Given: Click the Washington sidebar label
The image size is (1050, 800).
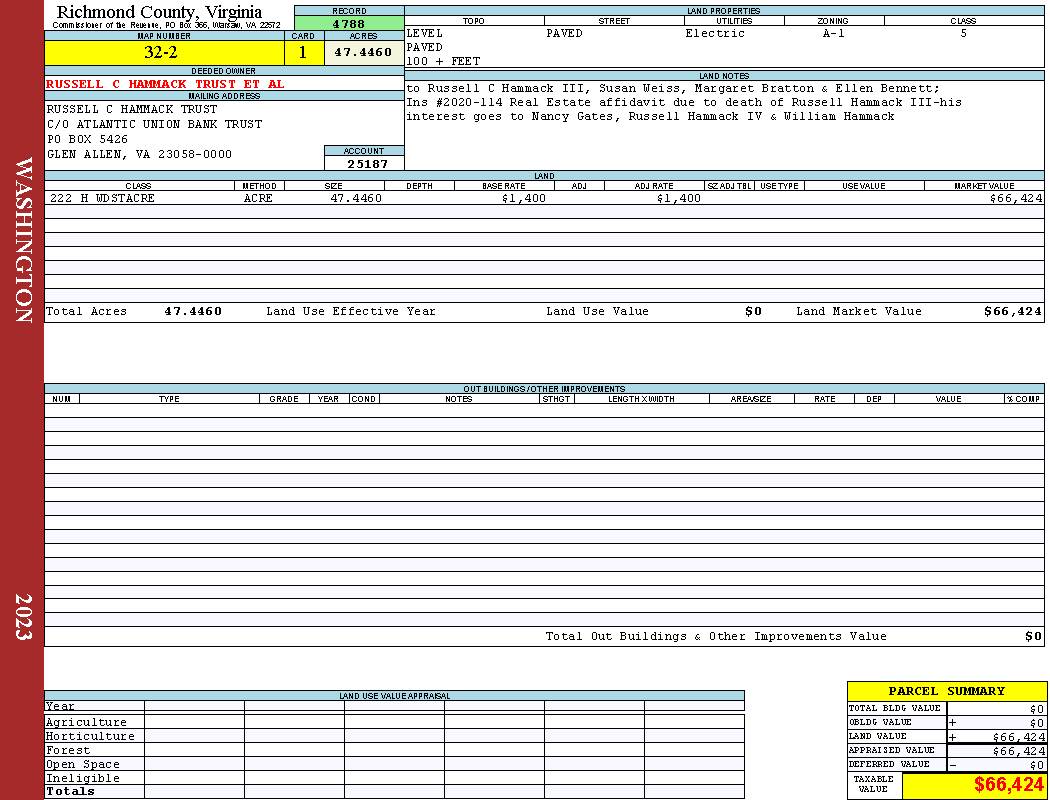Looking at the screenshot, I should coord(23,240).
